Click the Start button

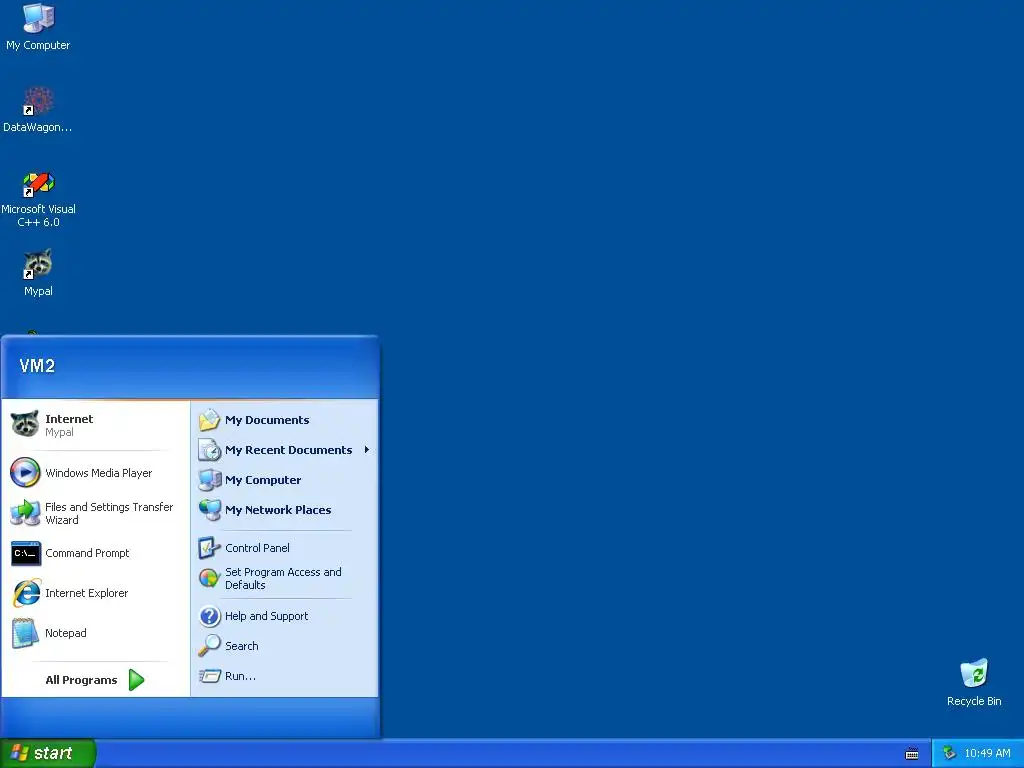click(48, 753)
